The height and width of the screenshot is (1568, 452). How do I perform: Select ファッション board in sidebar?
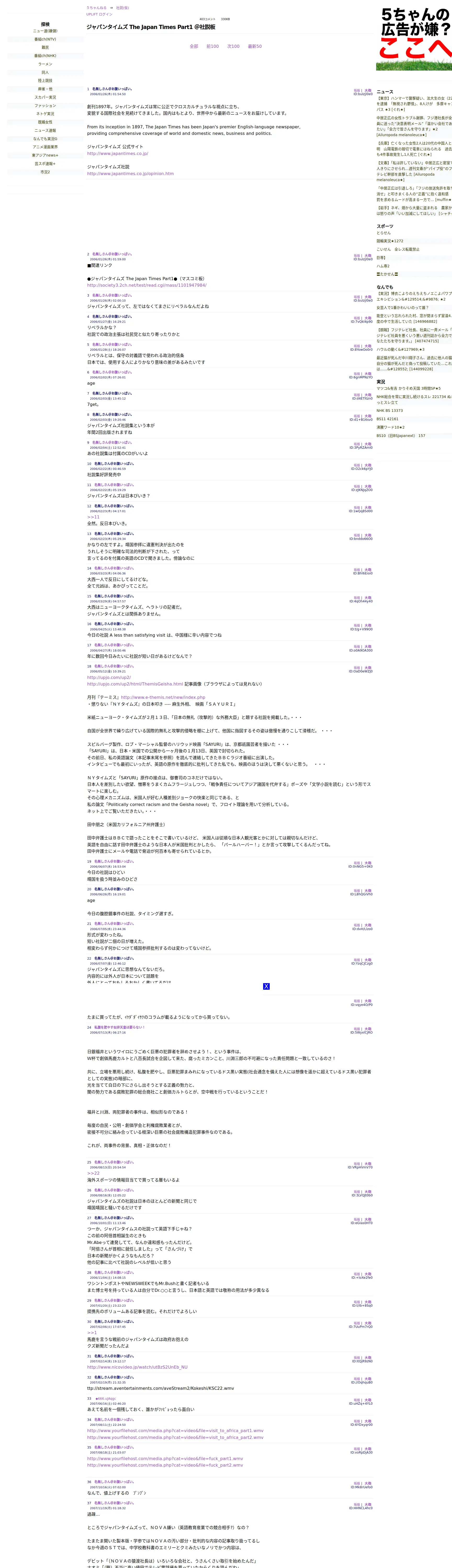45,105
